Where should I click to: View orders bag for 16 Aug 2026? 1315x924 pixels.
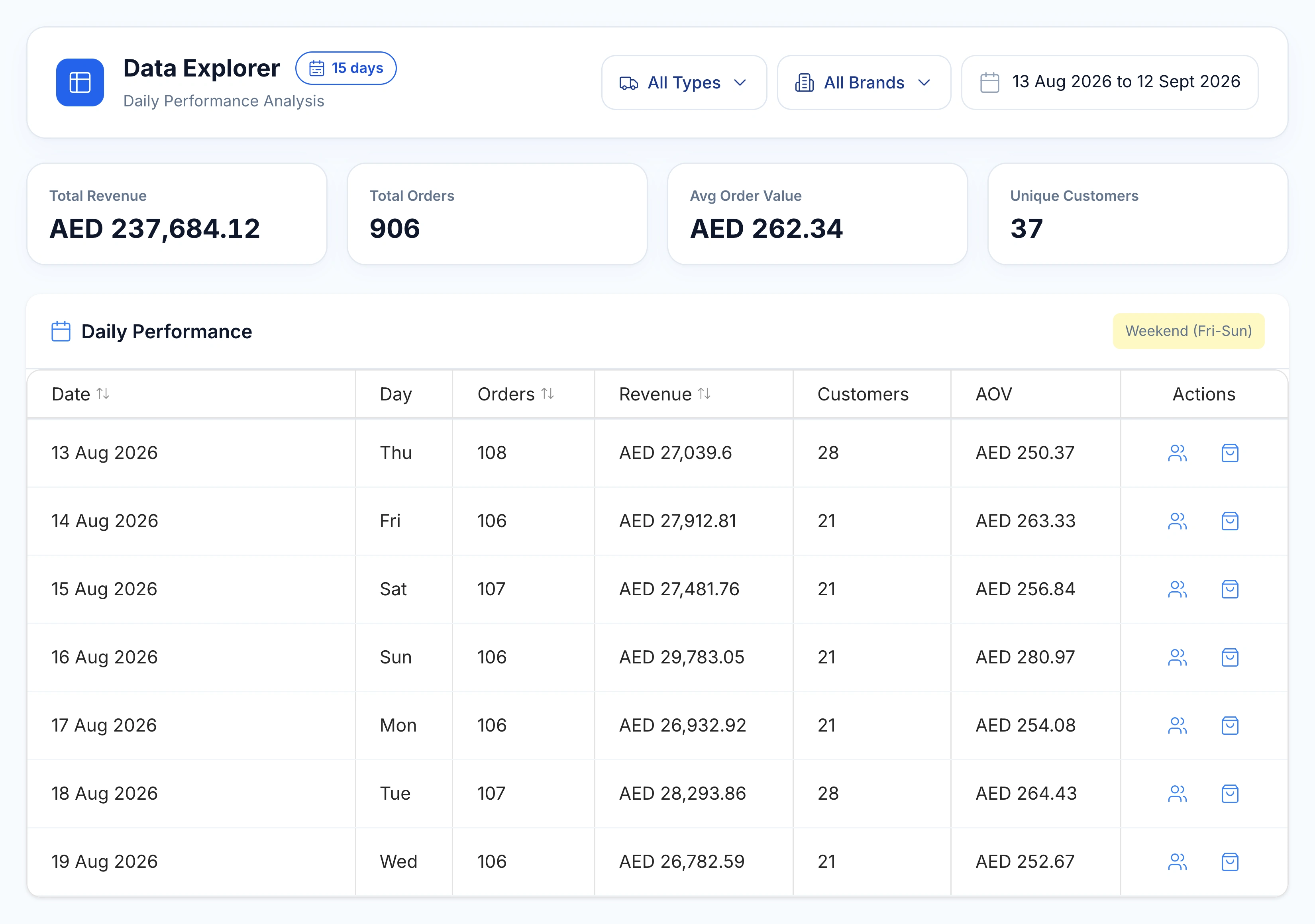[x=1230, y=657]
